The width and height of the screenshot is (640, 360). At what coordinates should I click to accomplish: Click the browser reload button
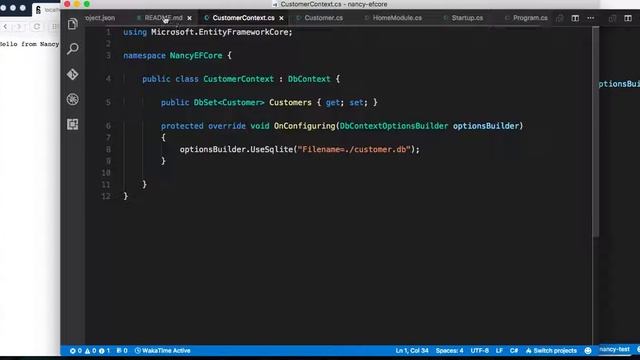coord(37,27)
